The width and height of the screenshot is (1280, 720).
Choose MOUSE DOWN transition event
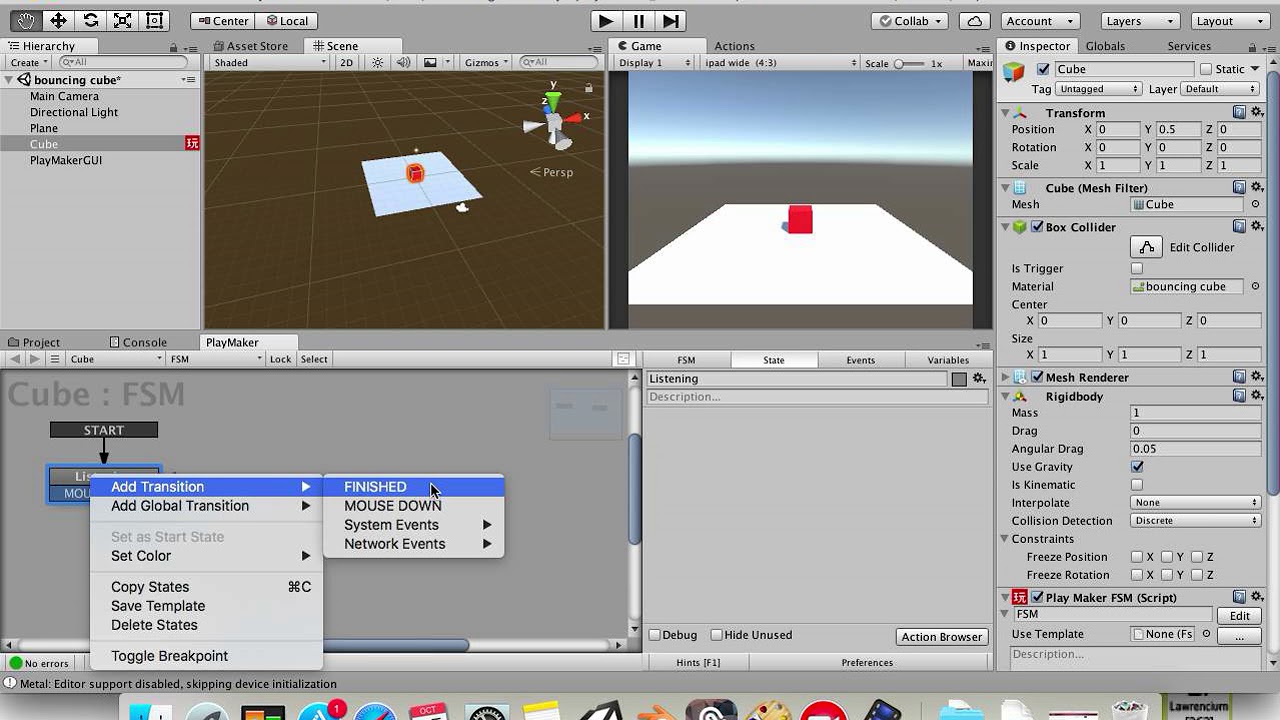pos(413,506)
